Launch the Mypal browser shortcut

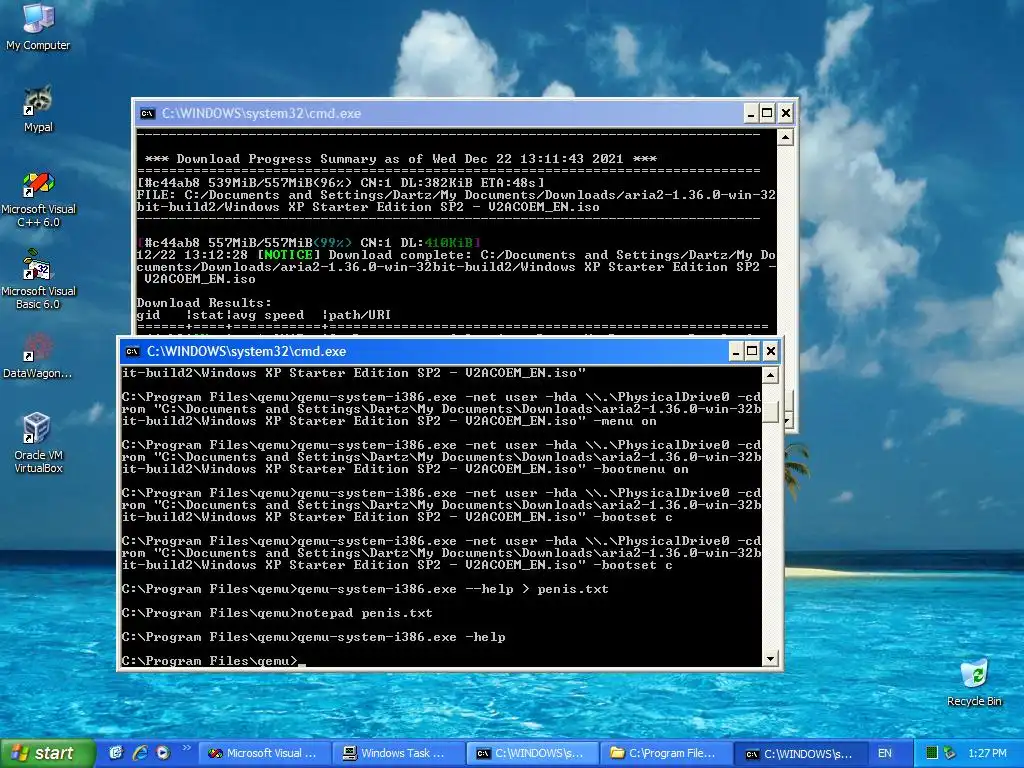38,108
